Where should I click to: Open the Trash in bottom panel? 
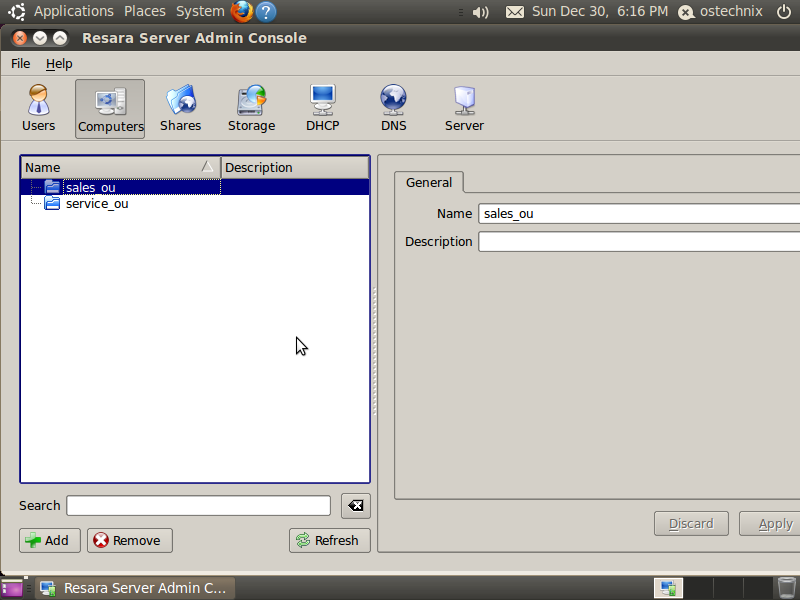tap(786, 588)
